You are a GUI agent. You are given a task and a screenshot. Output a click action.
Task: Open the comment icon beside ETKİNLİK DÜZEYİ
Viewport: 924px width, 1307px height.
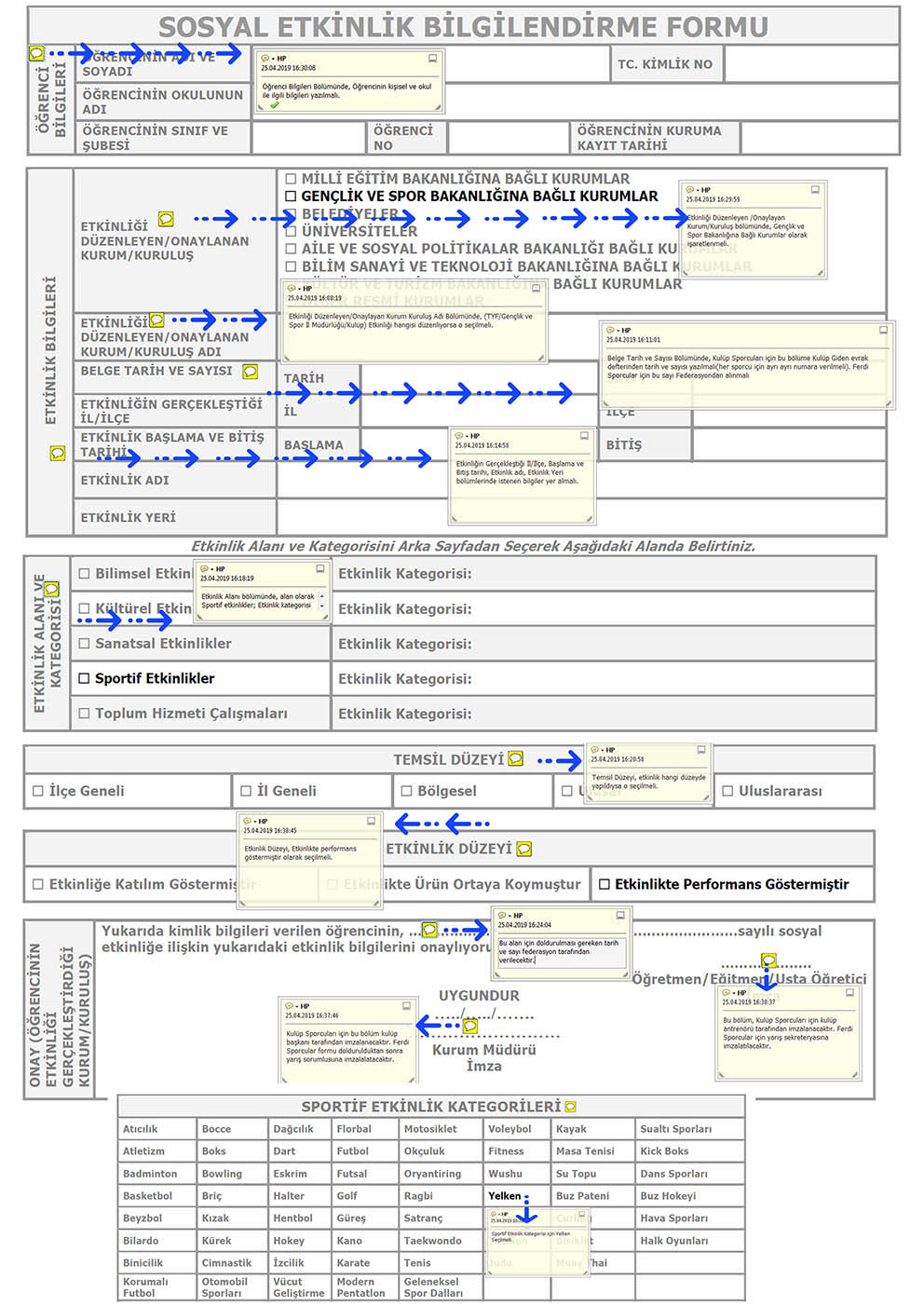[x=524, y=849]
